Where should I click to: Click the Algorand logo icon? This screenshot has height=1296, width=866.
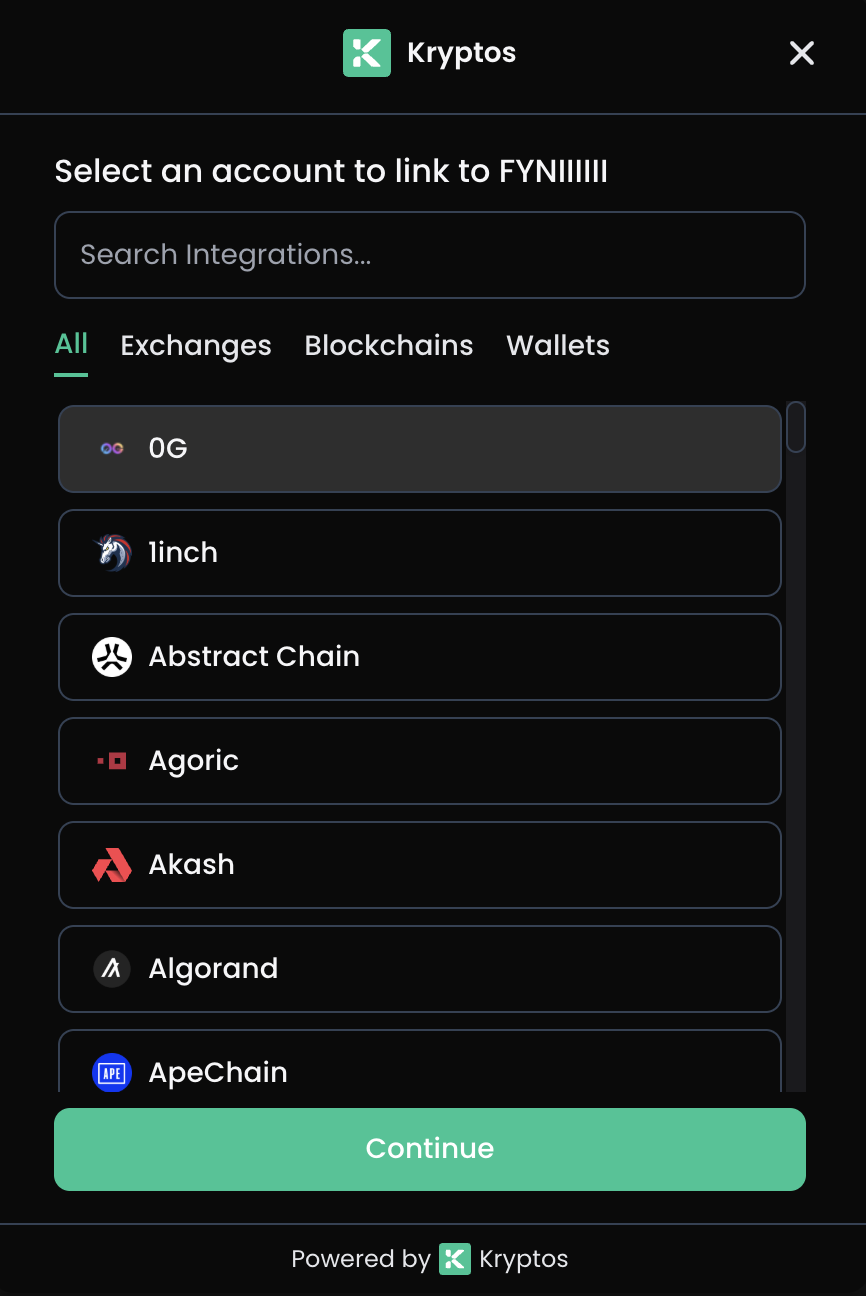tap(112, 969)
